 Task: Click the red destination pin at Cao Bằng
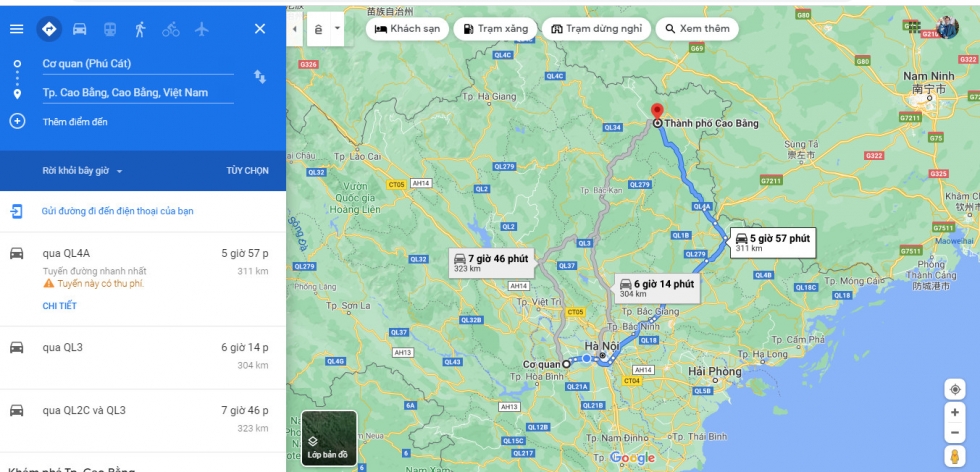click(x=656, y=111)
